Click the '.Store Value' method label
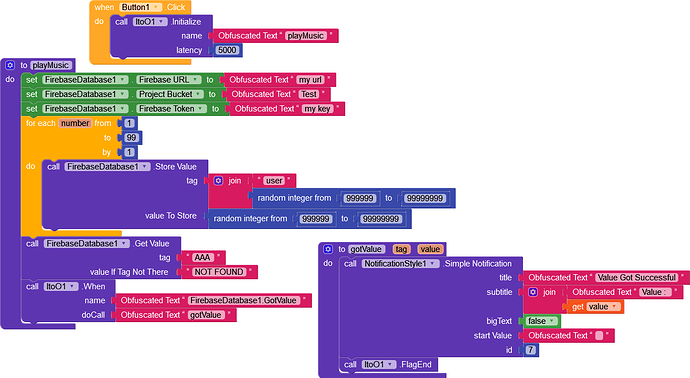690x378 pixels. tap(175, 166)
